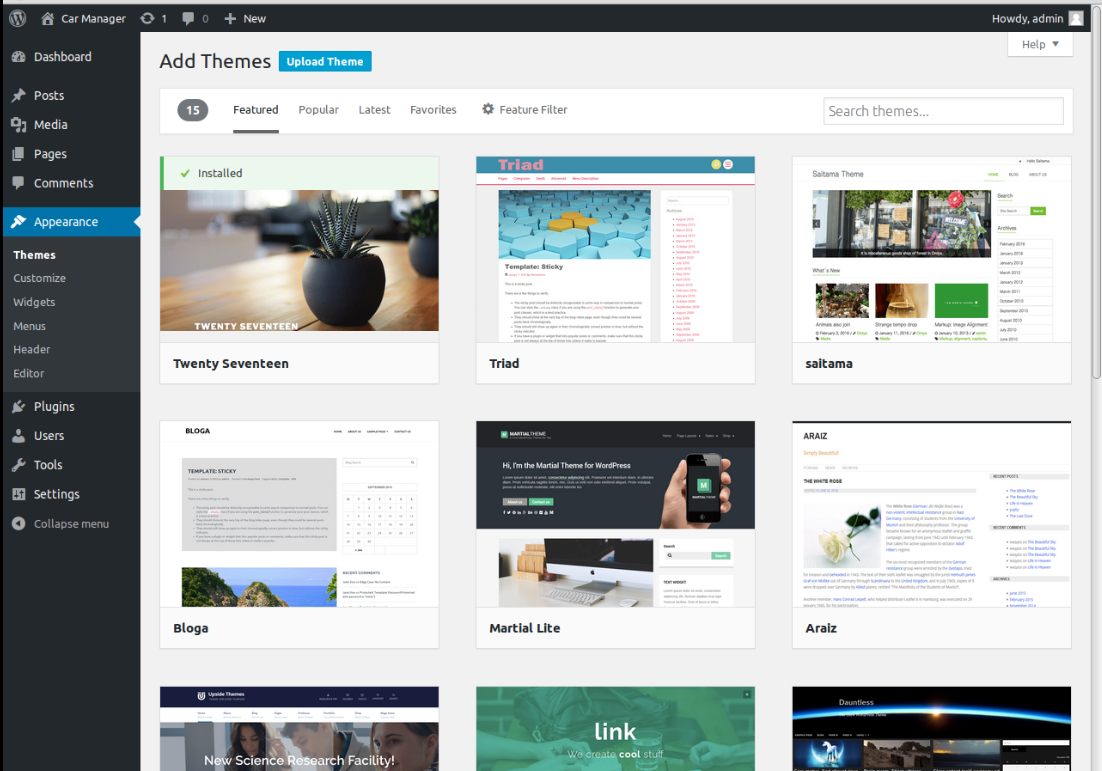1102x771 pixels.
Task: Open the Header submenu link
Action: pyautogui.click(x=32, y=349)
